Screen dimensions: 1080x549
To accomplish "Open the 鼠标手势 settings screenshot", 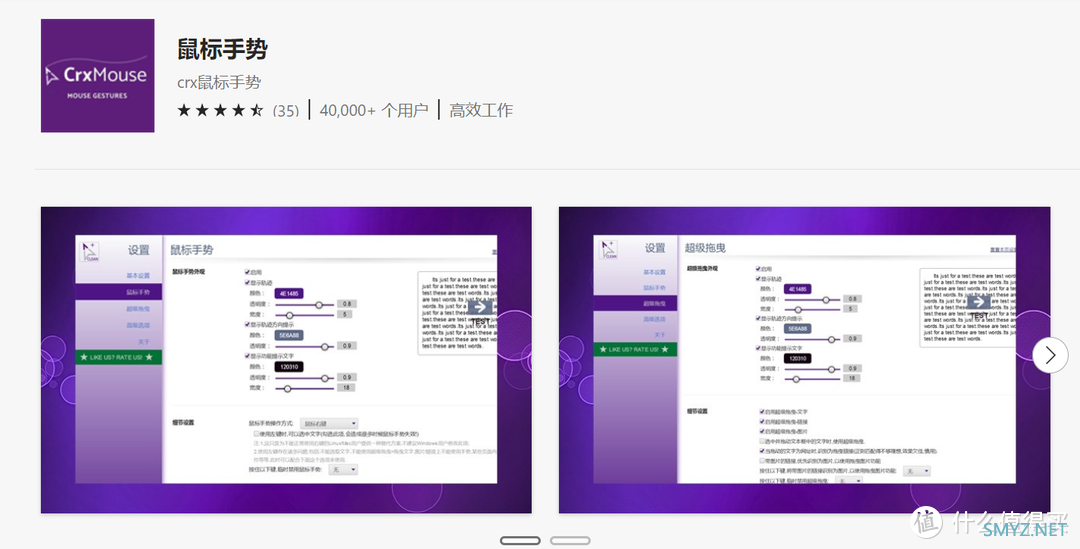I will tap(286, 360).
